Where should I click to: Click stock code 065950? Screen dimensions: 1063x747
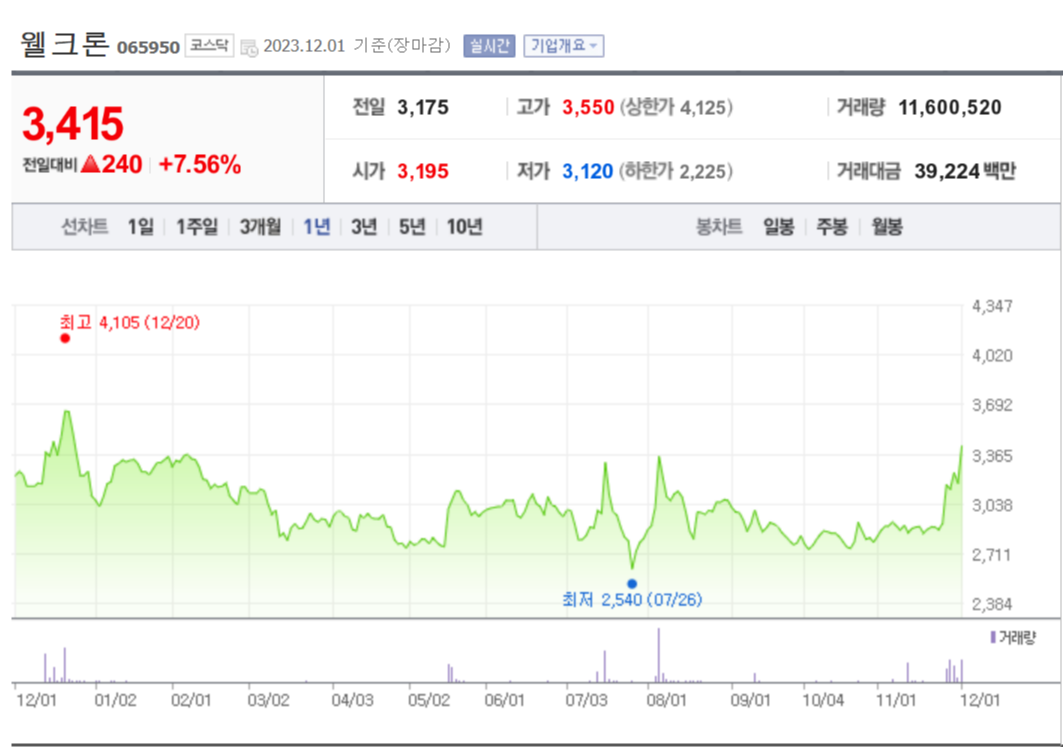[148, 47]
